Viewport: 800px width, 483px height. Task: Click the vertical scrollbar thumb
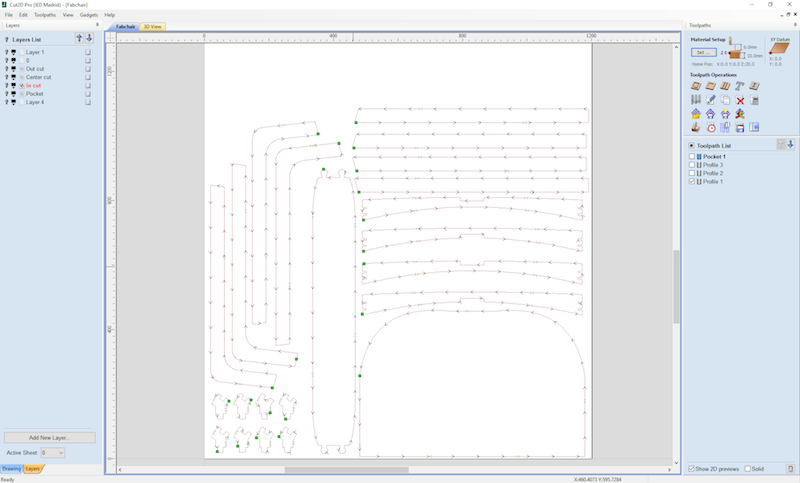pyautogui.click(x=677, y=287)
